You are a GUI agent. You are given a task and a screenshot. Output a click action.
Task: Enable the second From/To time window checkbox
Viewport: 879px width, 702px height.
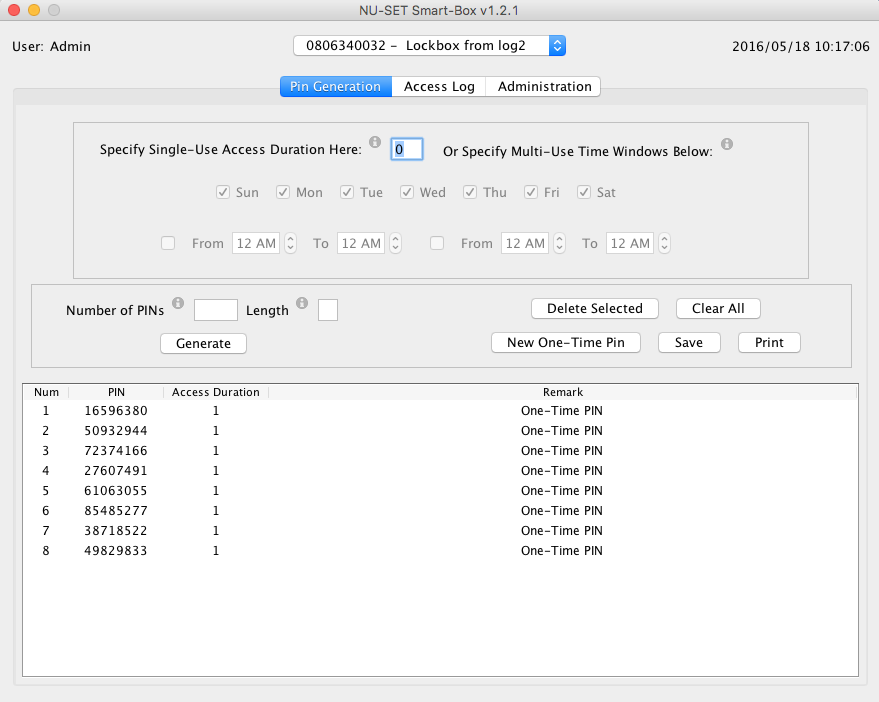437,243
